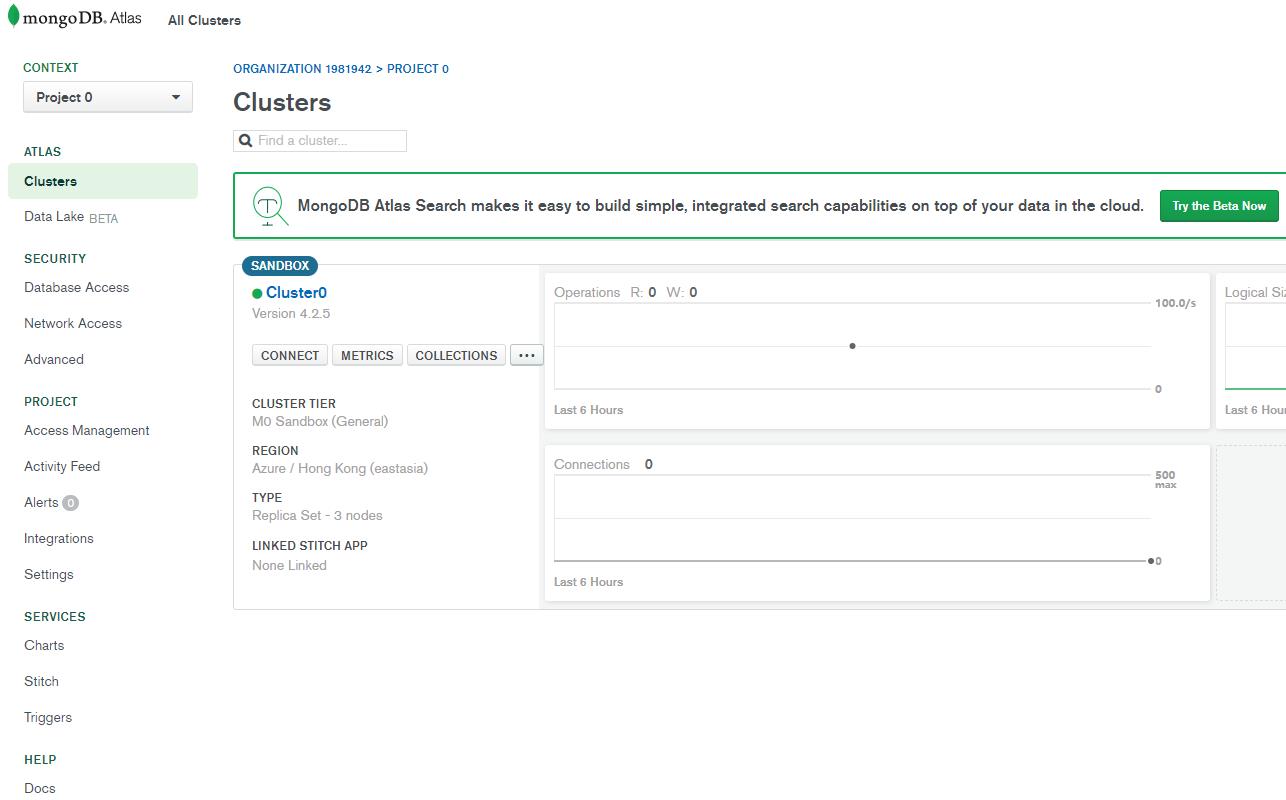Viewport: 1286px width, 800px height.
Task: Open All Clusters in top bar
Action: [204, 20]
